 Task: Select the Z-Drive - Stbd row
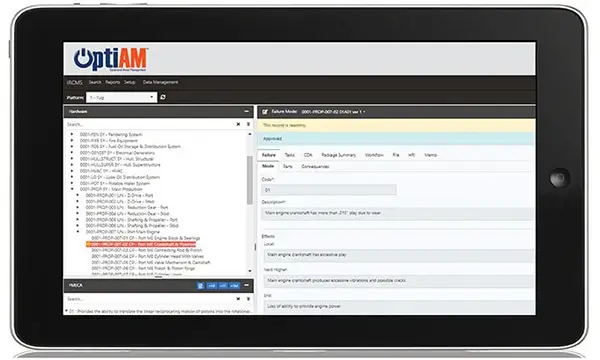point(120,201)
